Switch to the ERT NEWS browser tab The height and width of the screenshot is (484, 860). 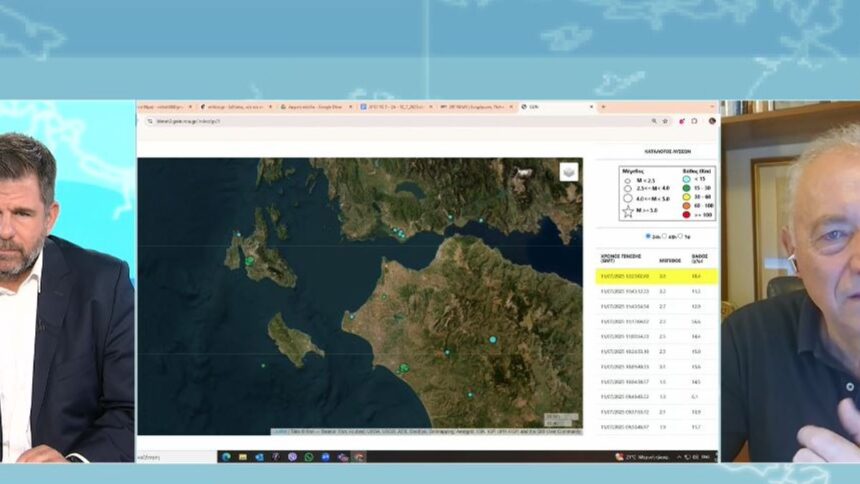click(476, 107)
